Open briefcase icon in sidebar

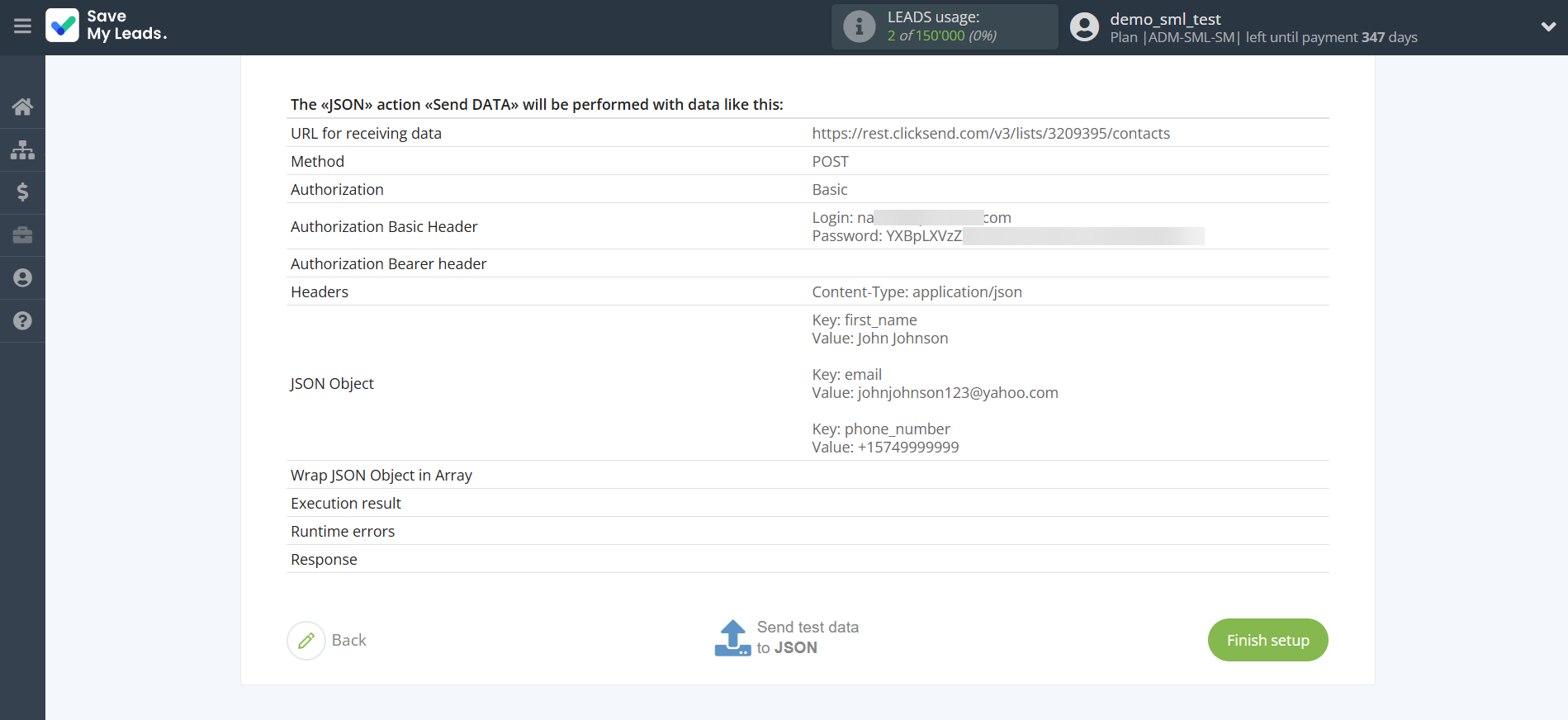pos(22,235)
